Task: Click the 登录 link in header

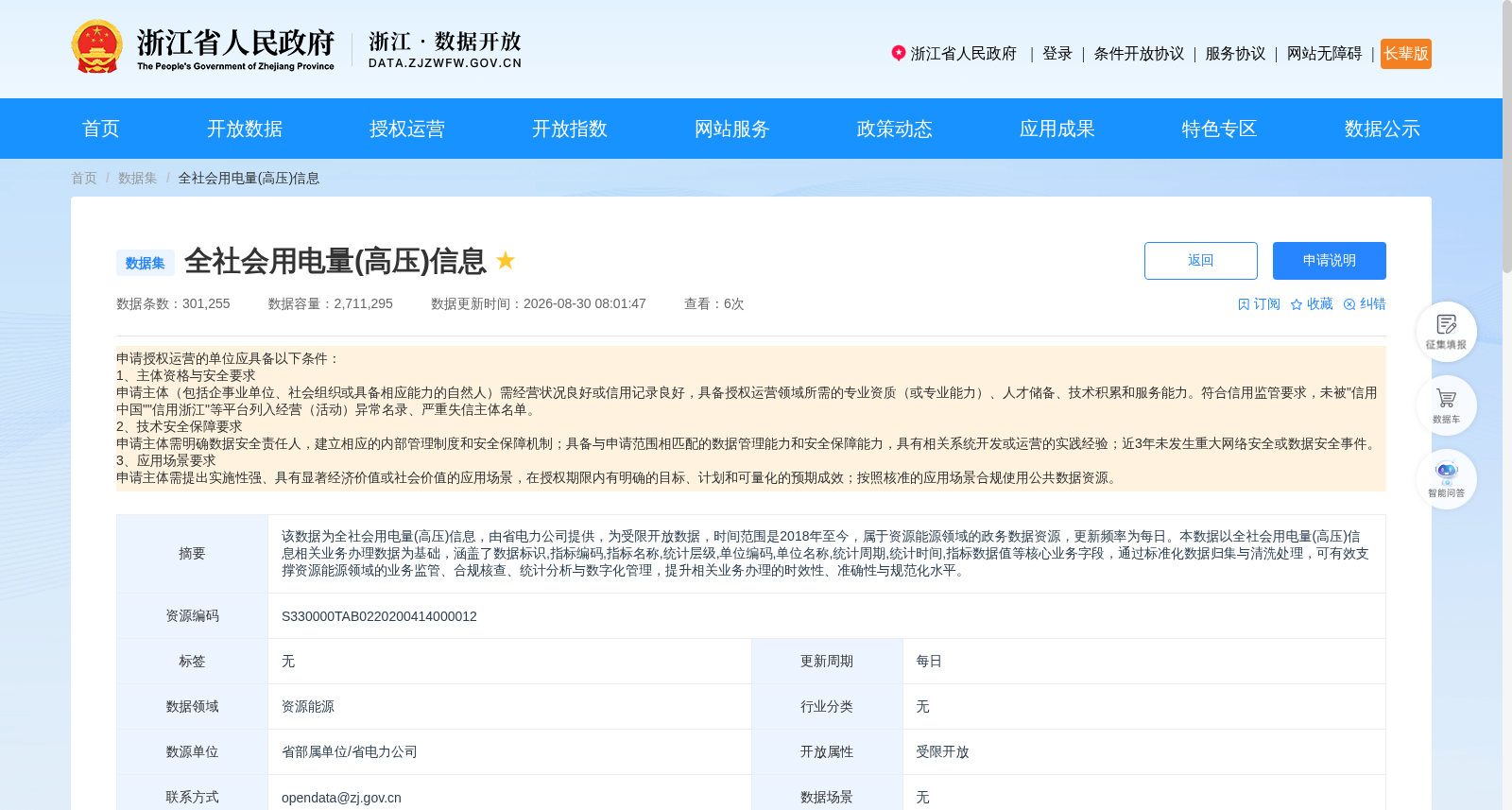Action: [1057, 54]
